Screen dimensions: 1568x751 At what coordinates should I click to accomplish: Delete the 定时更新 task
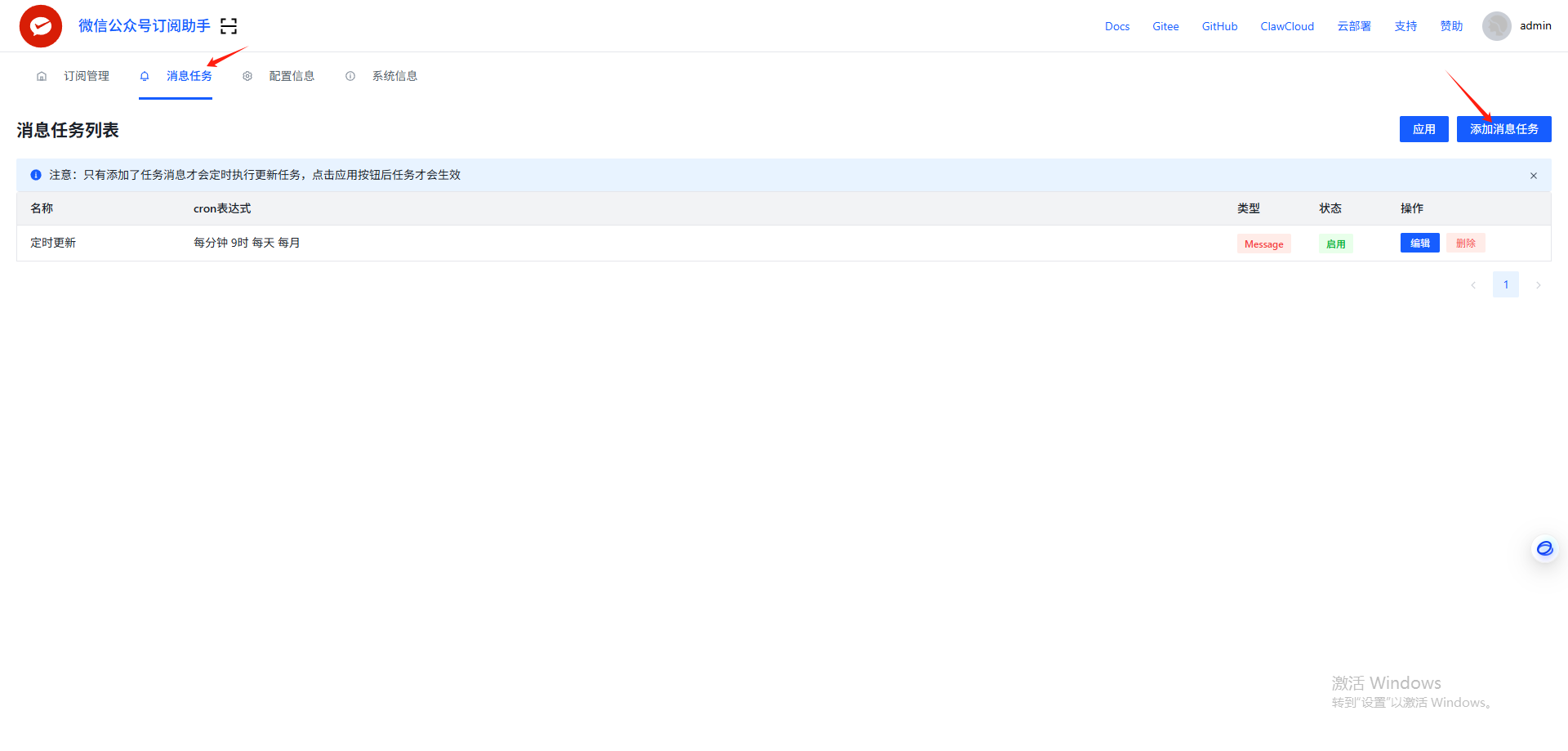[x=1466, y=243]
